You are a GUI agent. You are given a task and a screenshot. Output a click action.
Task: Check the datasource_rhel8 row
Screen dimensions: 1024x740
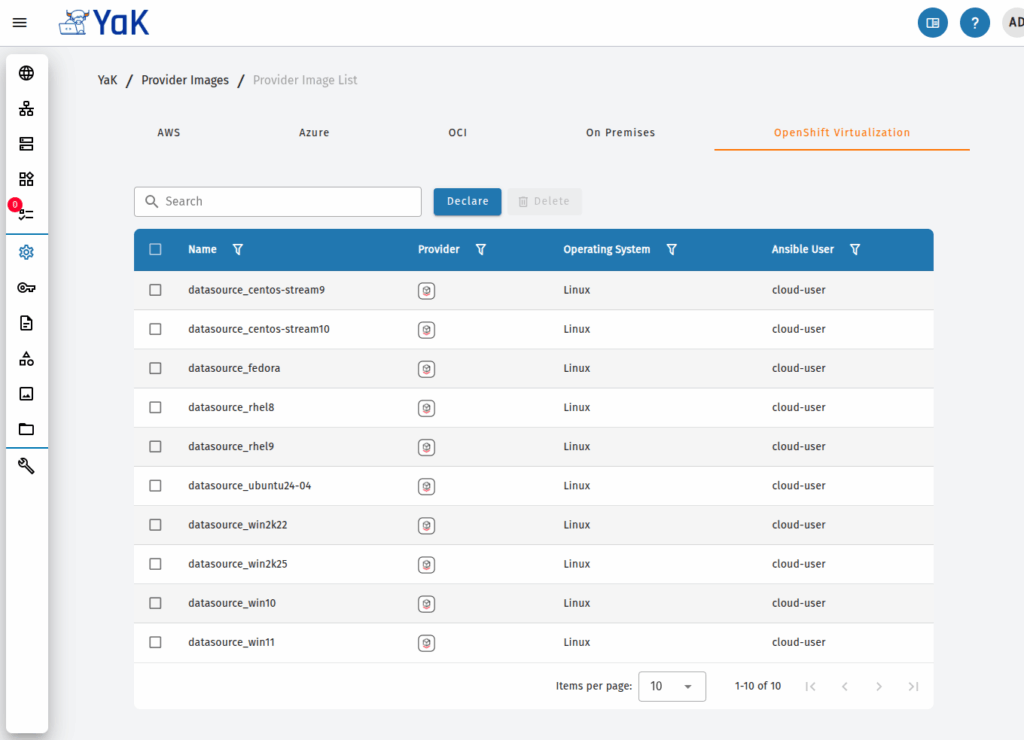tap(155, 408)
